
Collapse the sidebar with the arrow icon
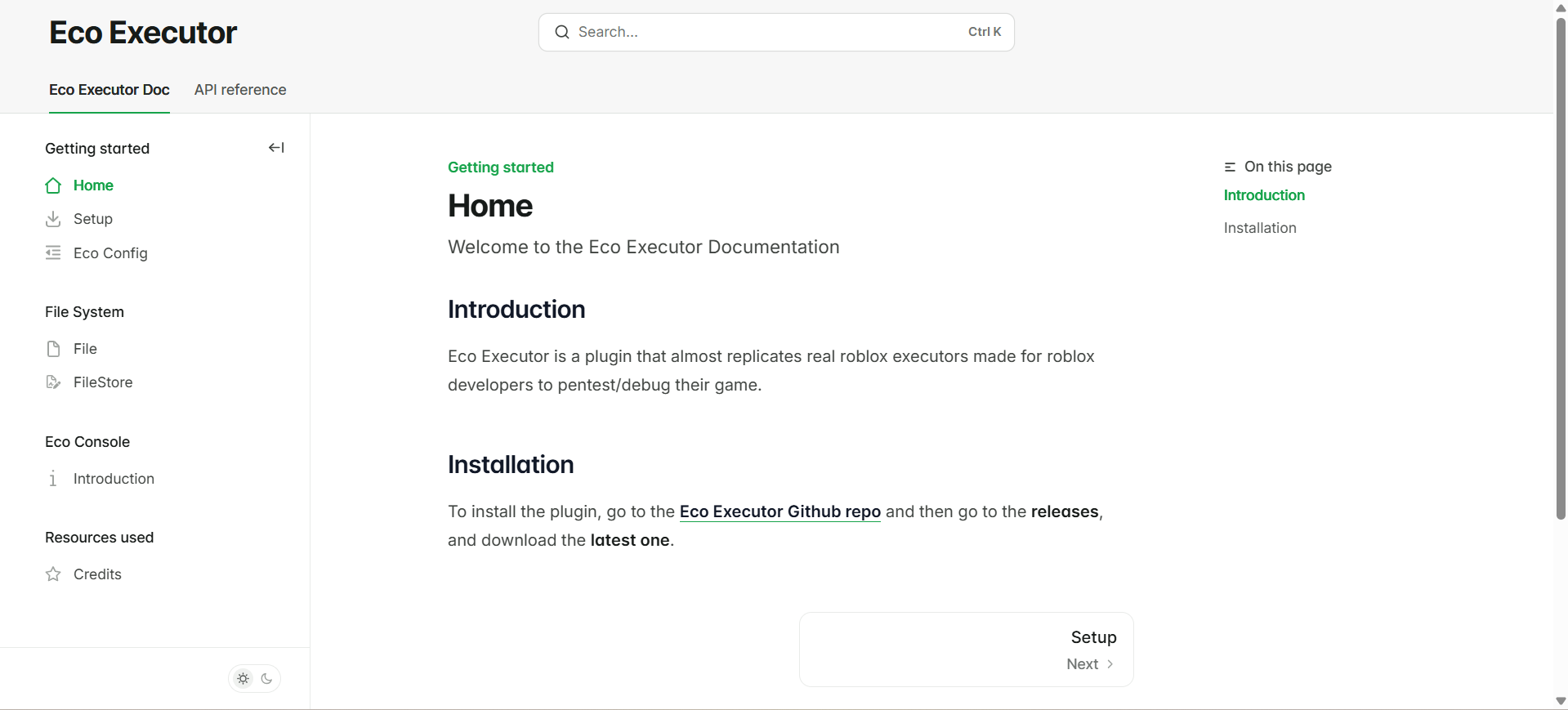coord(276,148)
